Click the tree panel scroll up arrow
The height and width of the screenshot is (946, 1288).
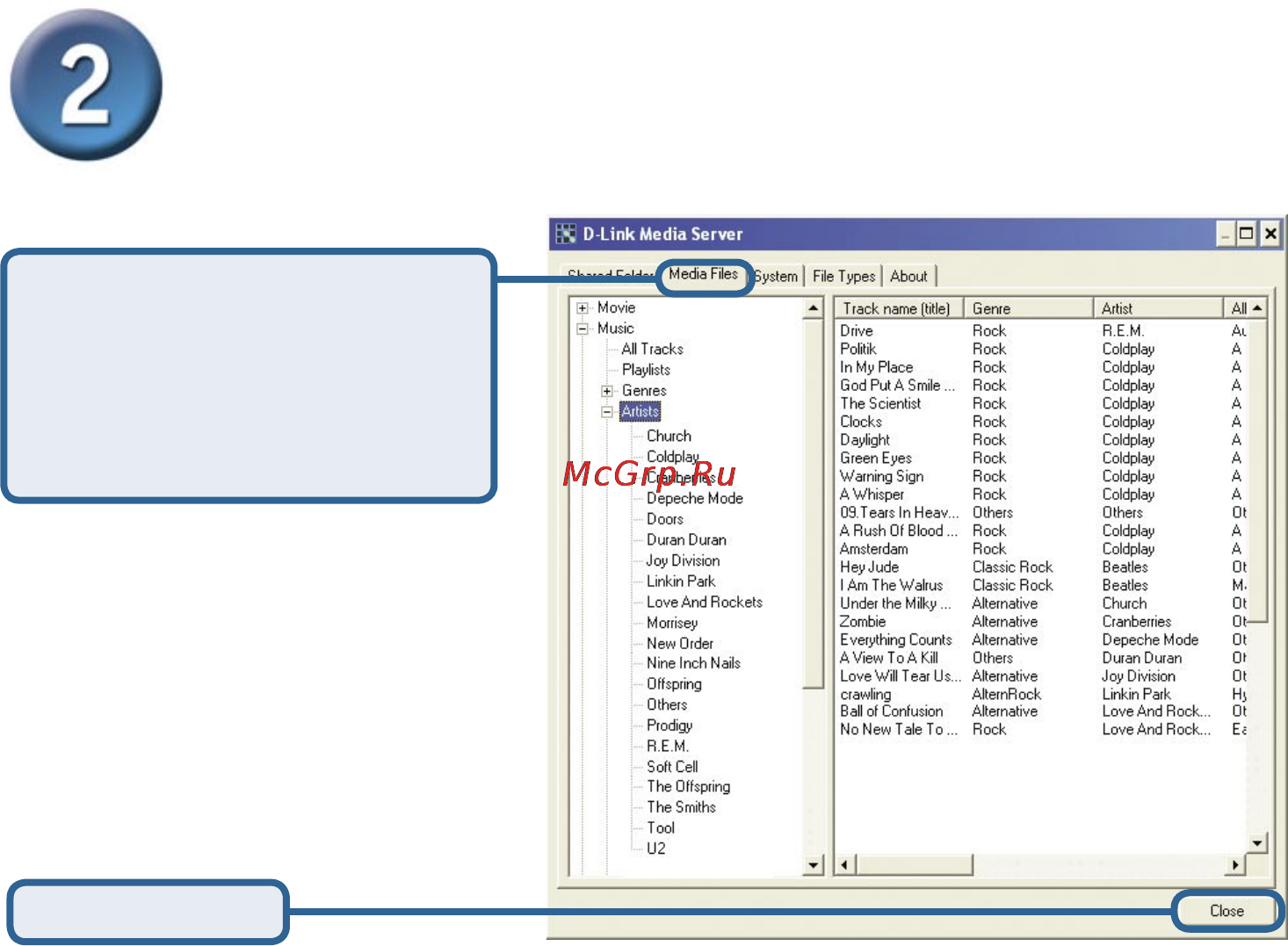click(814, 308)
